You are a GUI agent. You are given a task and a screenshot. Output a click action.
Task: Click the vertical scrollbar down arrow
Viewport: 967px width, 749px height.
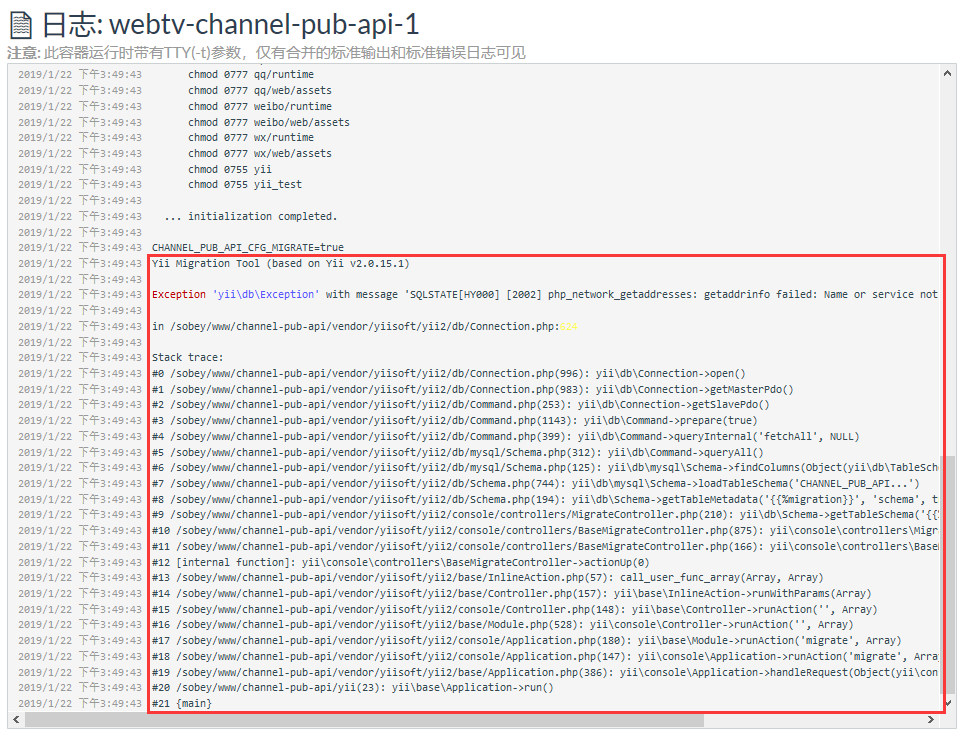tap(948, 703)
